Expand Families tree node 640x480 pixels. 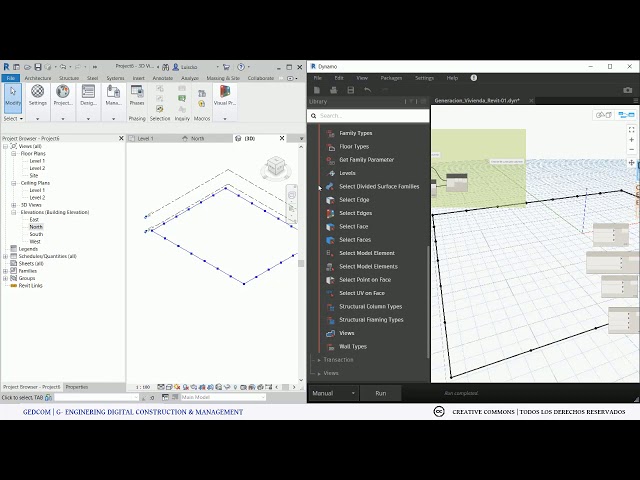pyautogui.click(x=6, y=271)
